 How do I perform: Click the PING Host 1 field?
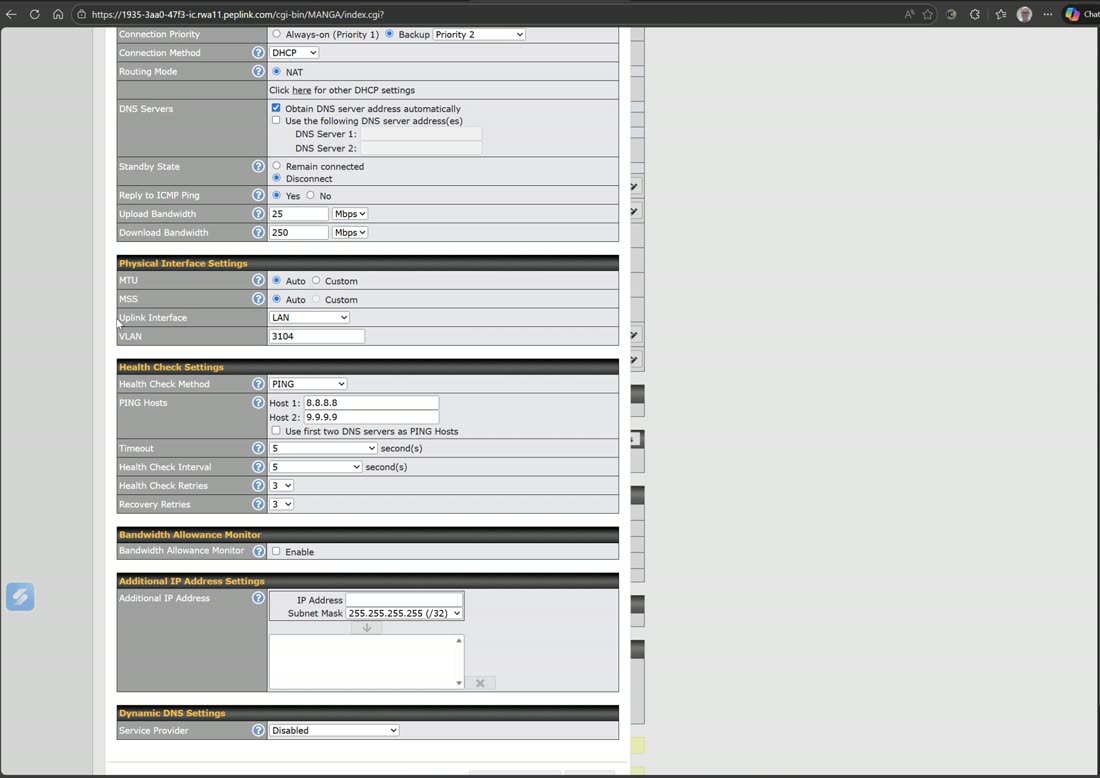pos(371,403)
